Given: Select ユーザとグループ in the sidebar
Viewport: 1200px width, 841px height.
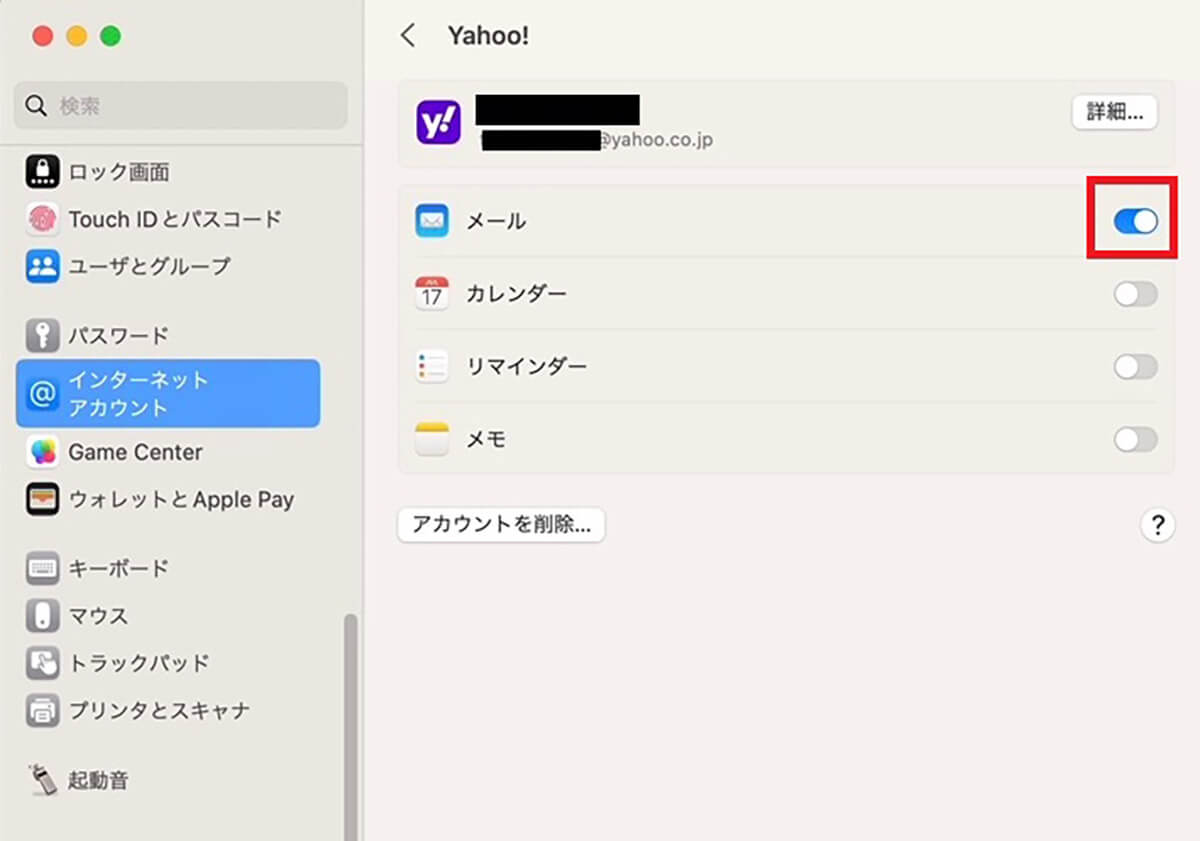Looking at the screenshot, I should (x=149, y=266).
